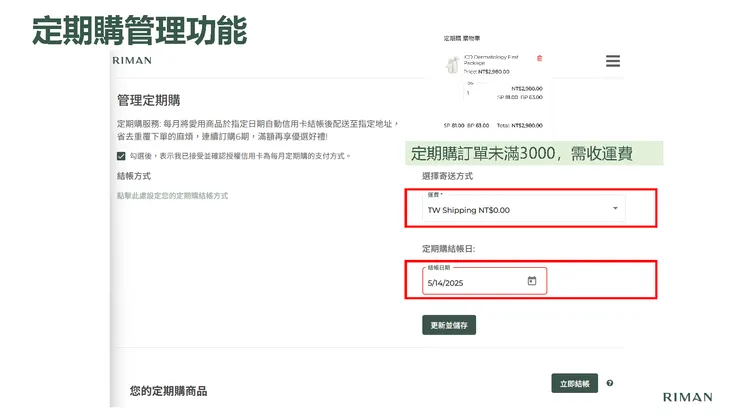740x416 pixels.
Task: Open the hamburger menu icon
Action: 613,61
